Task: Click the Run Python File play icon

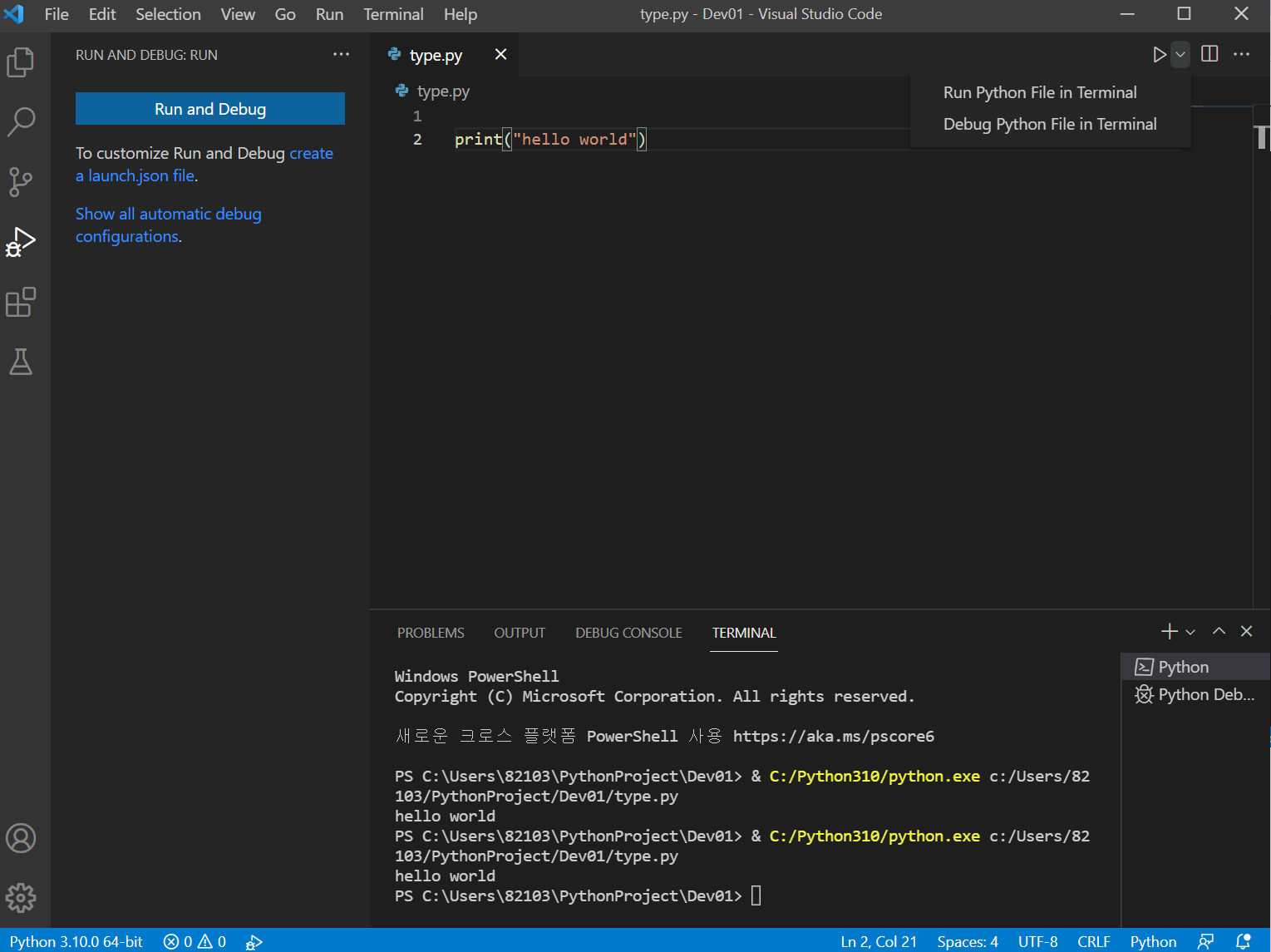Action: [x=1160, y=54]
